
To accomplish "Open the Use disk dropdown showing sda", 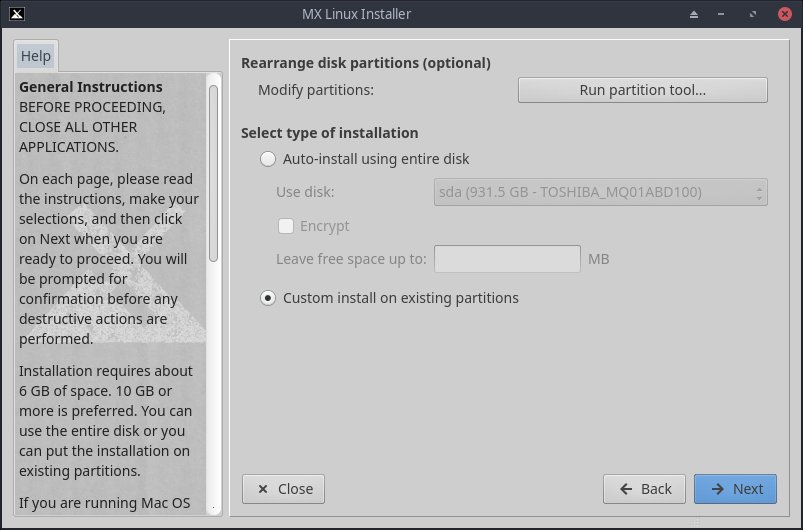I will click(x=601, y=192).
